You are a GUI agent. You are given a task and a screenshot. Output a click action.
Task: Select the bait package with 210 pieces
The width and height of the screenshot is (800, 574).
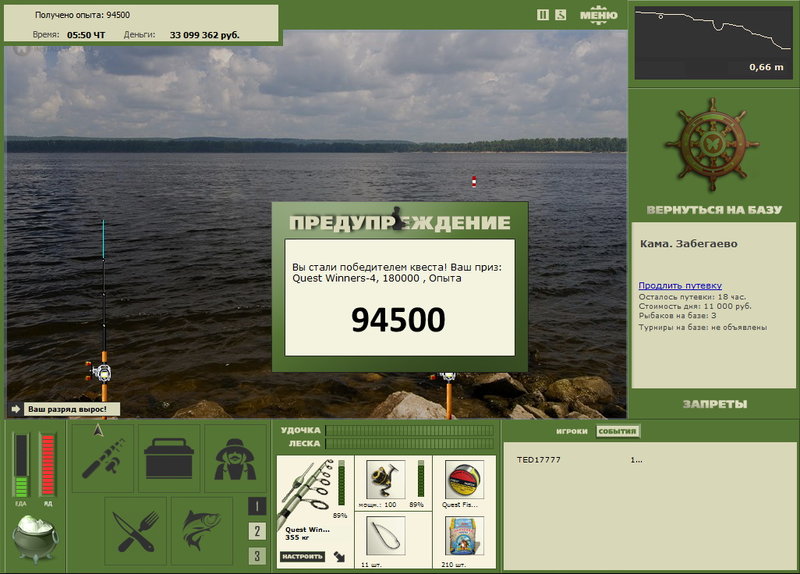coord(464,536)
